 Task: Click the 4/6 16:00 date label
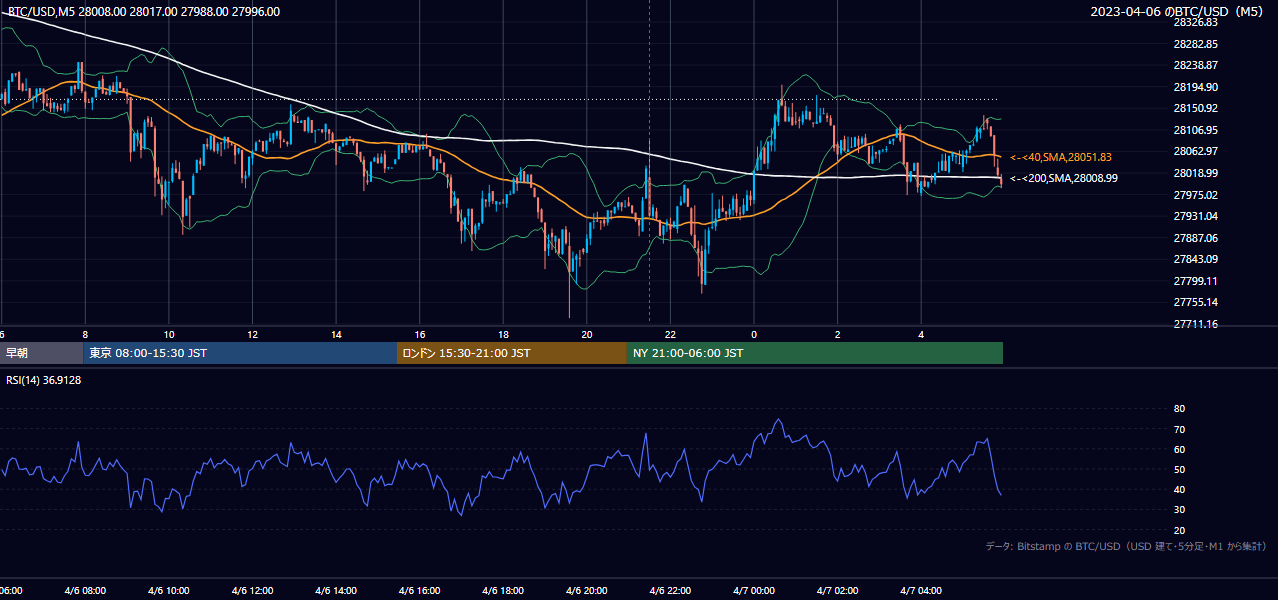coord(420,591)
